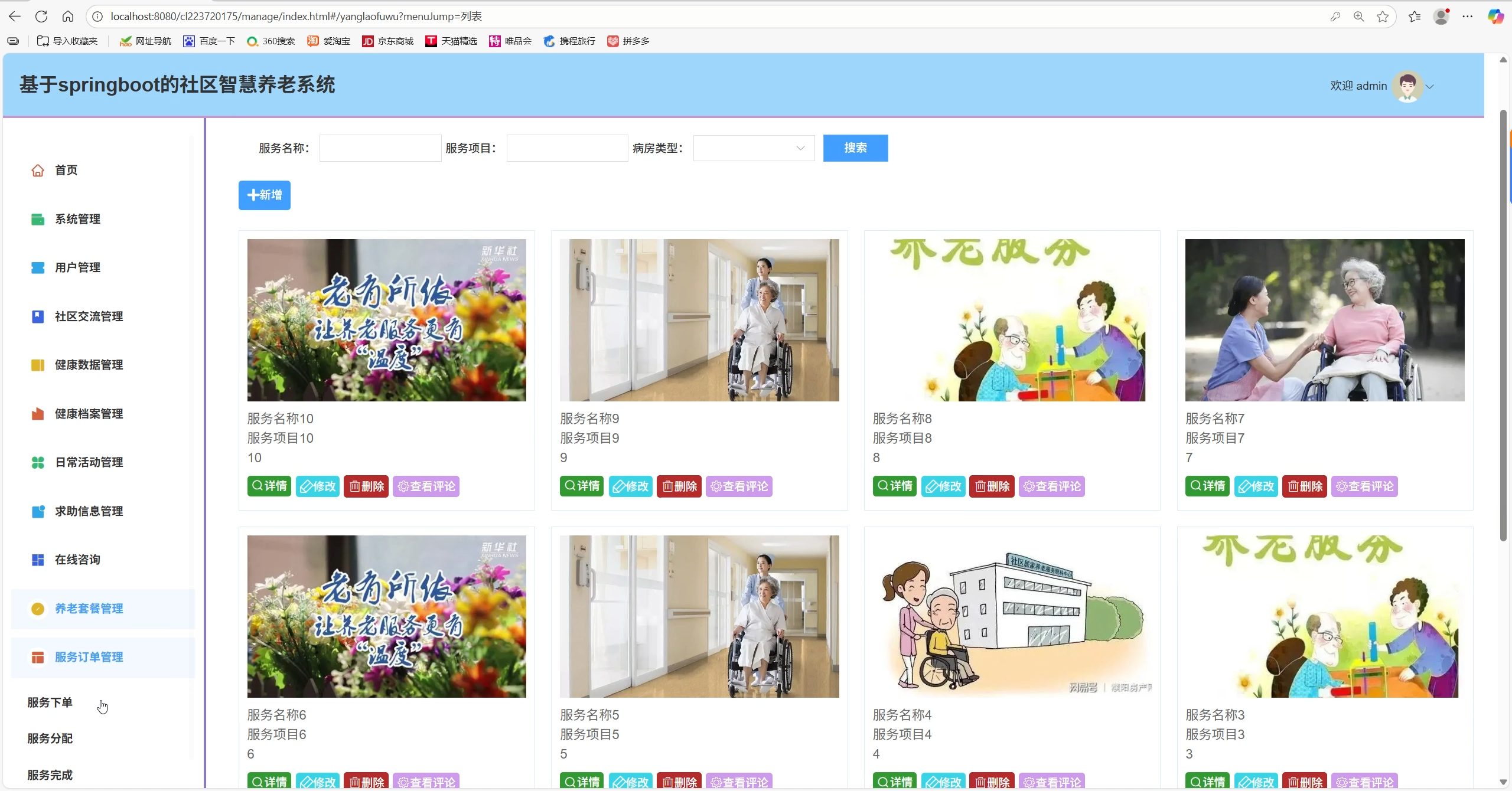Open the 服务下单 submenu item
The height and width of the screenshot is (791, 1512).
[50, 702]
